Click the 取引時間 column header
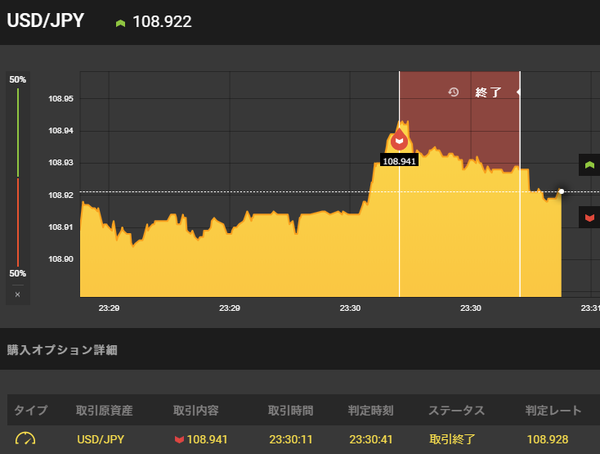 click(290, 410)
